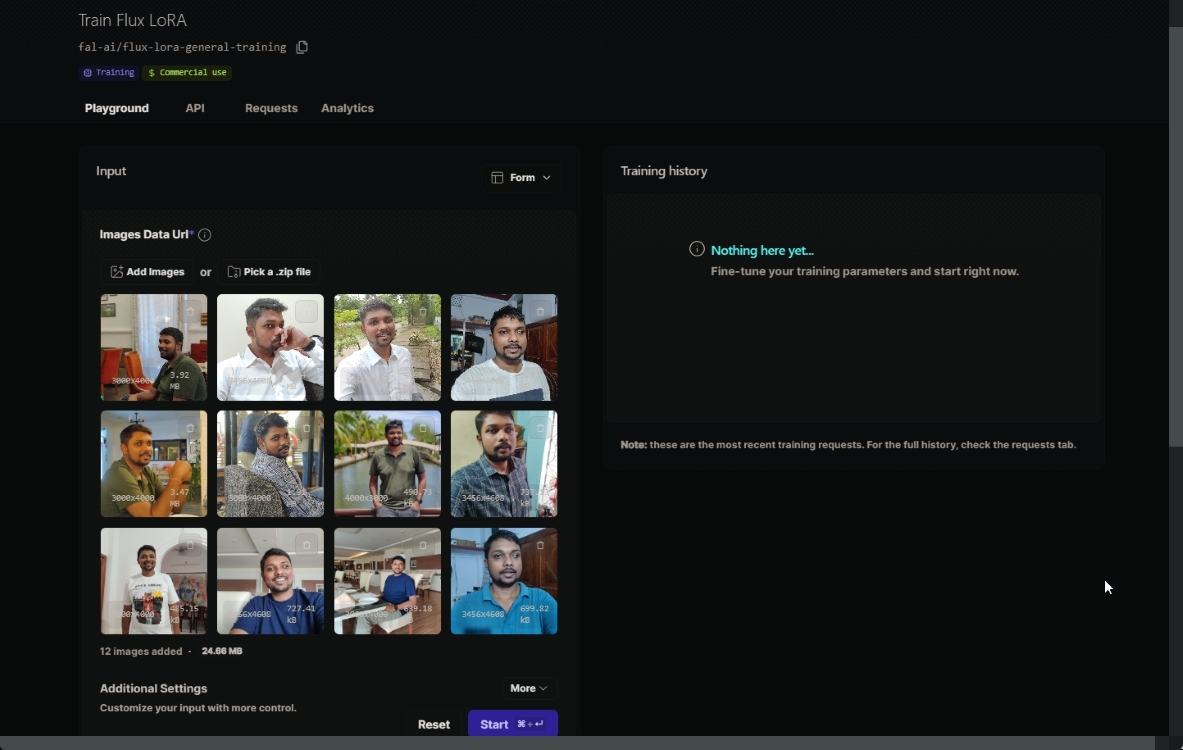
Task: Start the LoRA training
Action: [x=512, y=724]
